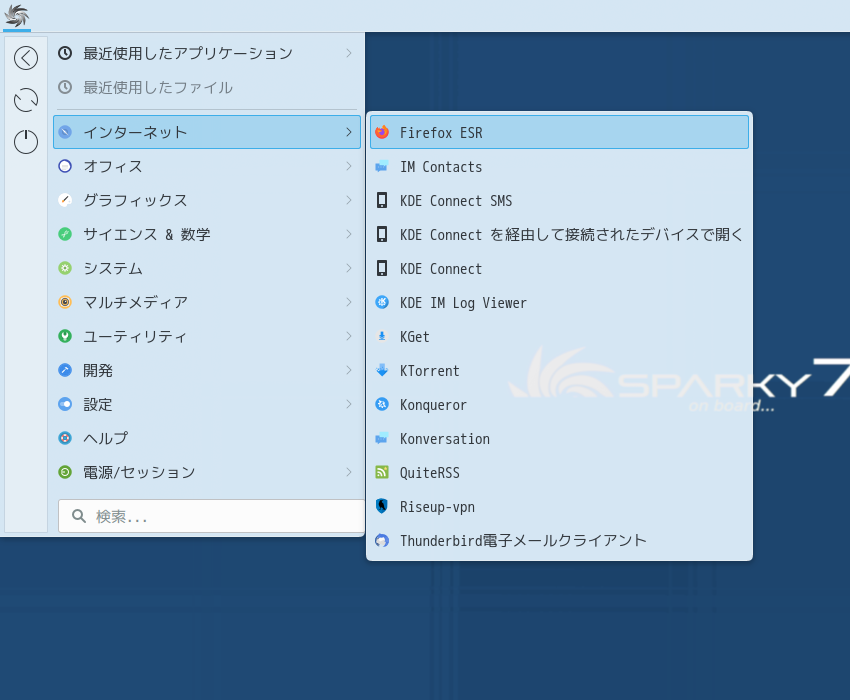The height and width of the screenshot is (700, 850).
Task: Select the 最近使用したファイル menu entry
Action: tap(207, 87)
